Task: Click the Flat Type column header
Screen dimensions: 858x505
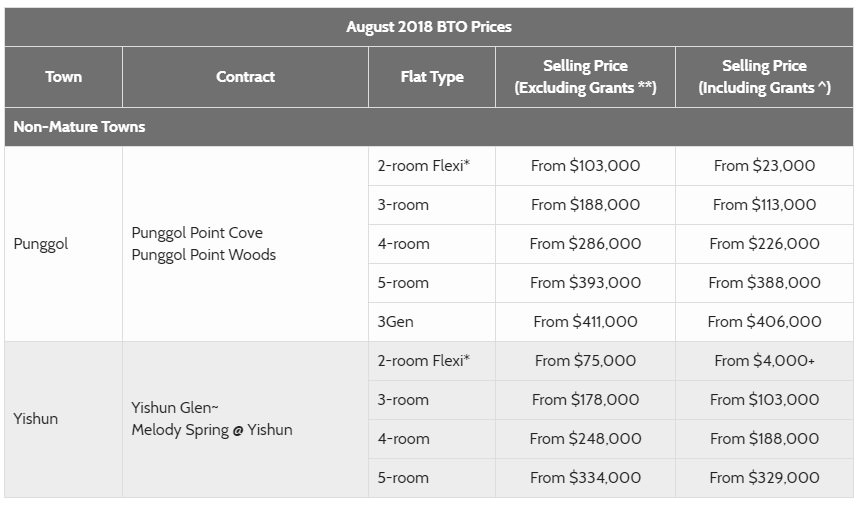Action: [x=432, y=77]
